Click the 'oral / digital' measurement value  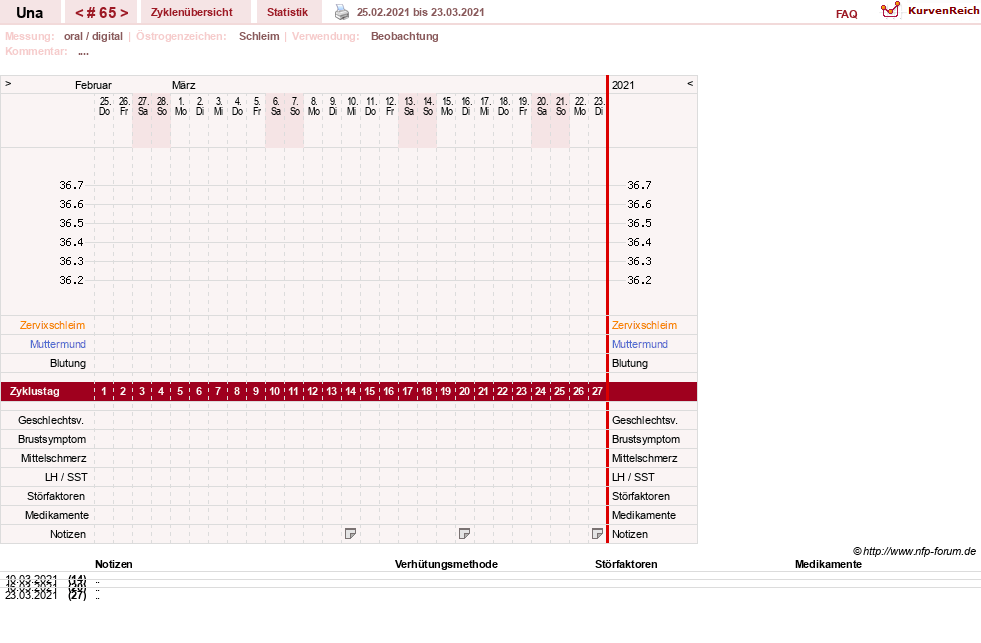click(93, 36)
